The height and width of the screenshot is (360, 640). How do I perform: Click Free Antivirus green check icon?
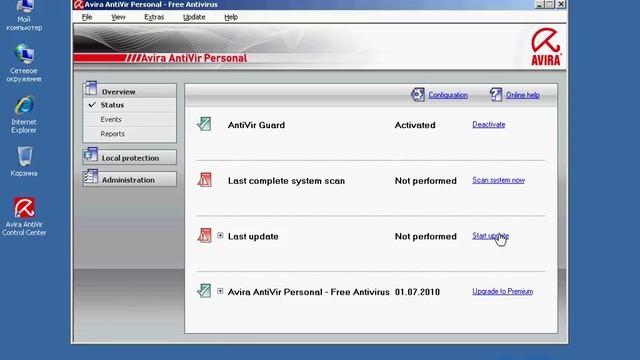pyautogui.click(x=204, y=291)
